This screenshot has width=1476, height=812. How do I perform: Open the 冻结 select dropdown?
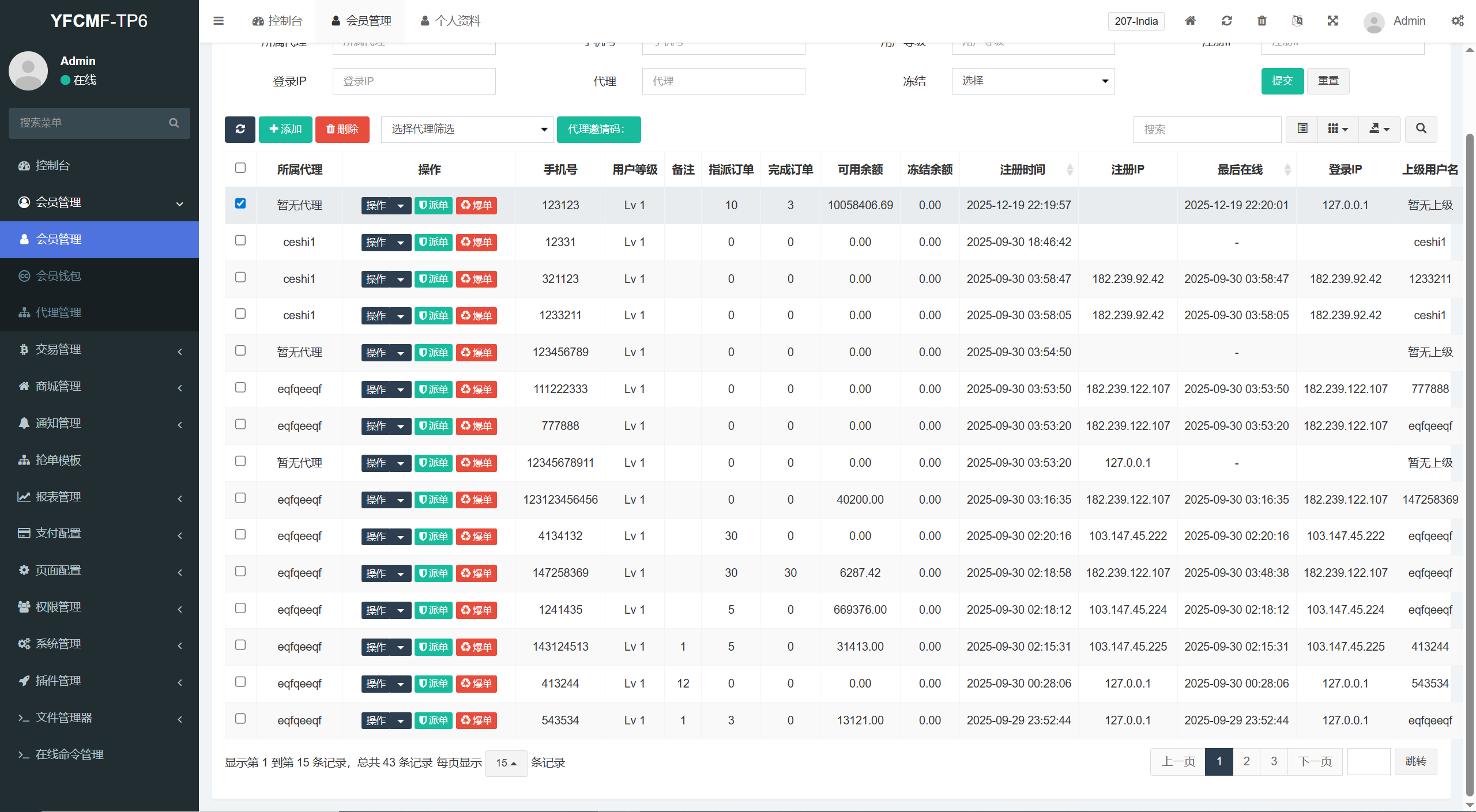1033,81
